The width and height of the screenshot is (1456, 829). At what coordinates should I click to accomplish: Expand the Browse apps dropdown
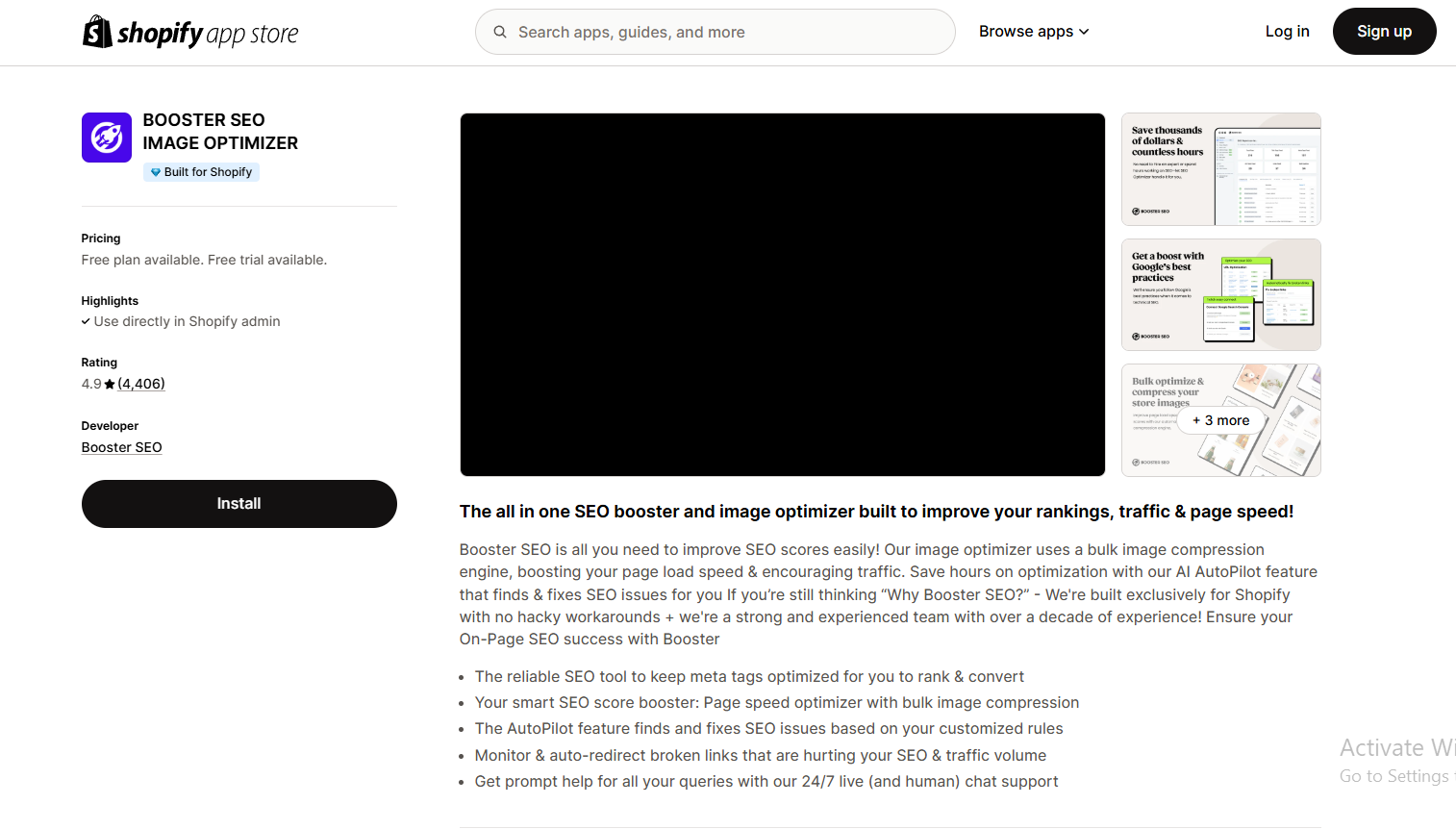point(1034,32)
